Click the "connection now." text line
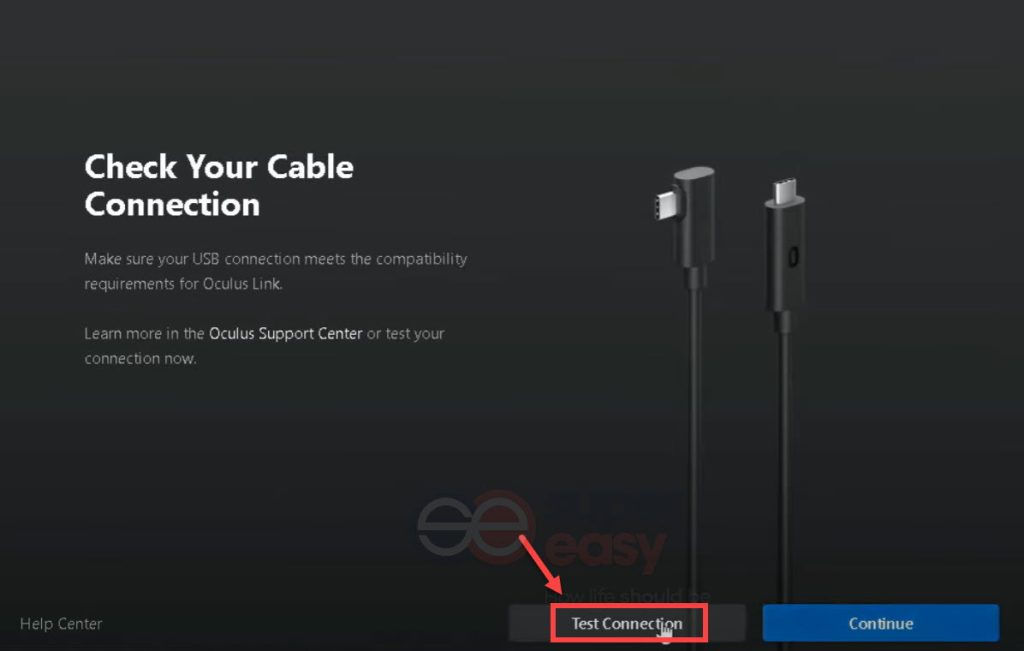This screenshot has width=1024, height=651. [140, 358]
